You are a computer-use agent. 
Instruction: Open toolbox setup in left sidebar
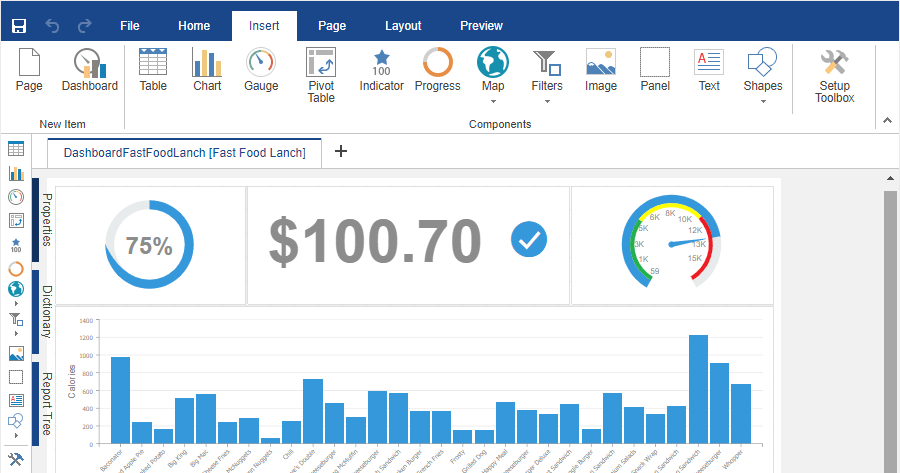click(16, 459)
